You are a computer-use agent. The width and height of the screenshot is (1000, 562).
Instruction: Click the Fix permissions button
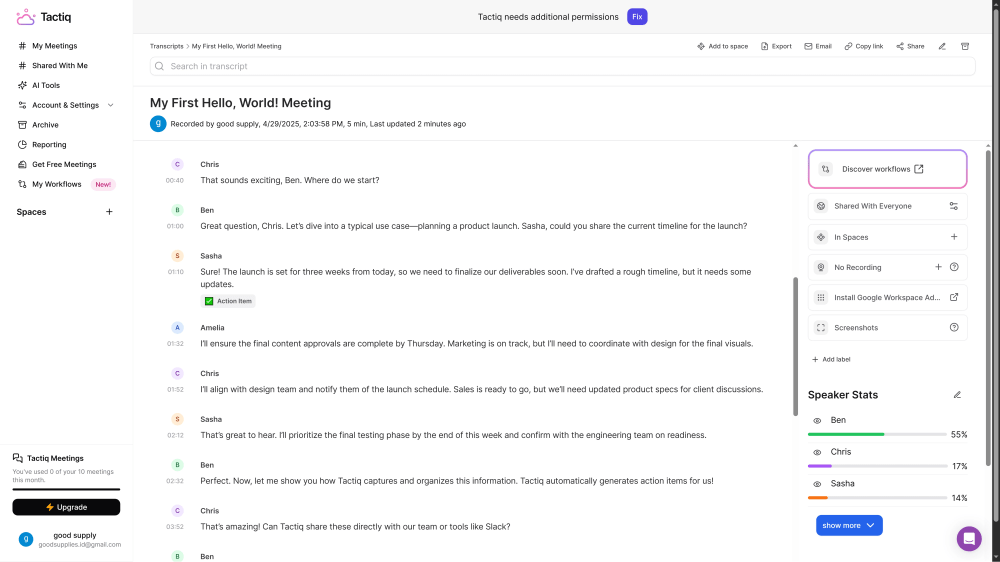pyautogui.click(x=637, y=17)
